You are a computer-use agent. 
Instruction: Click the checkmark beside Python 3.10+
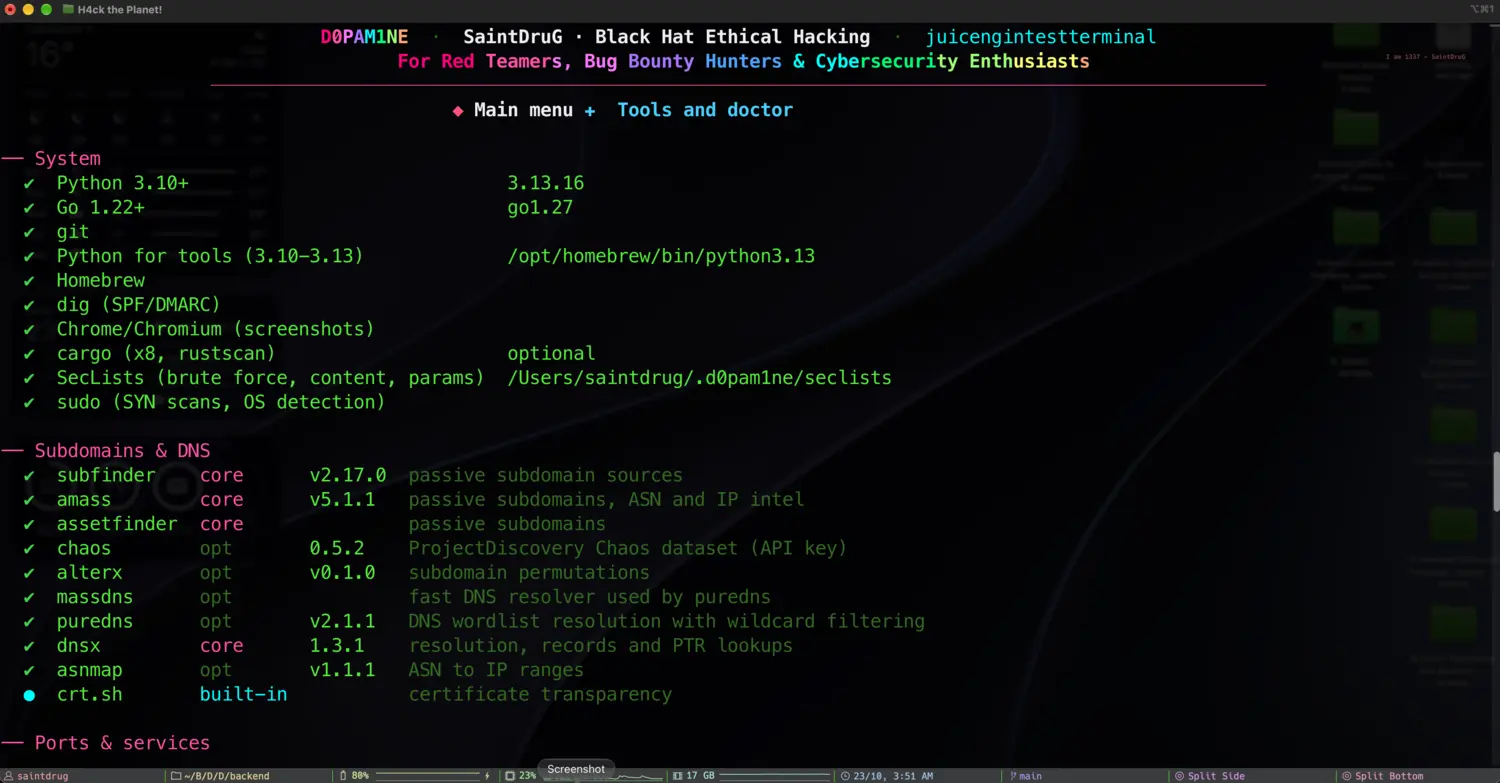29,184
